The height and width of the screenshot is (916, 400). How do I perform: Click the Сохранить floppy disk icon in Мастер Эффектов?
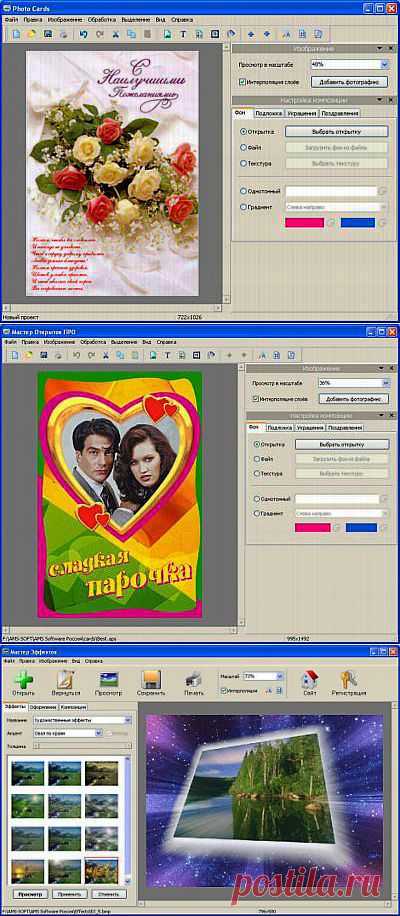click(152, 679)
